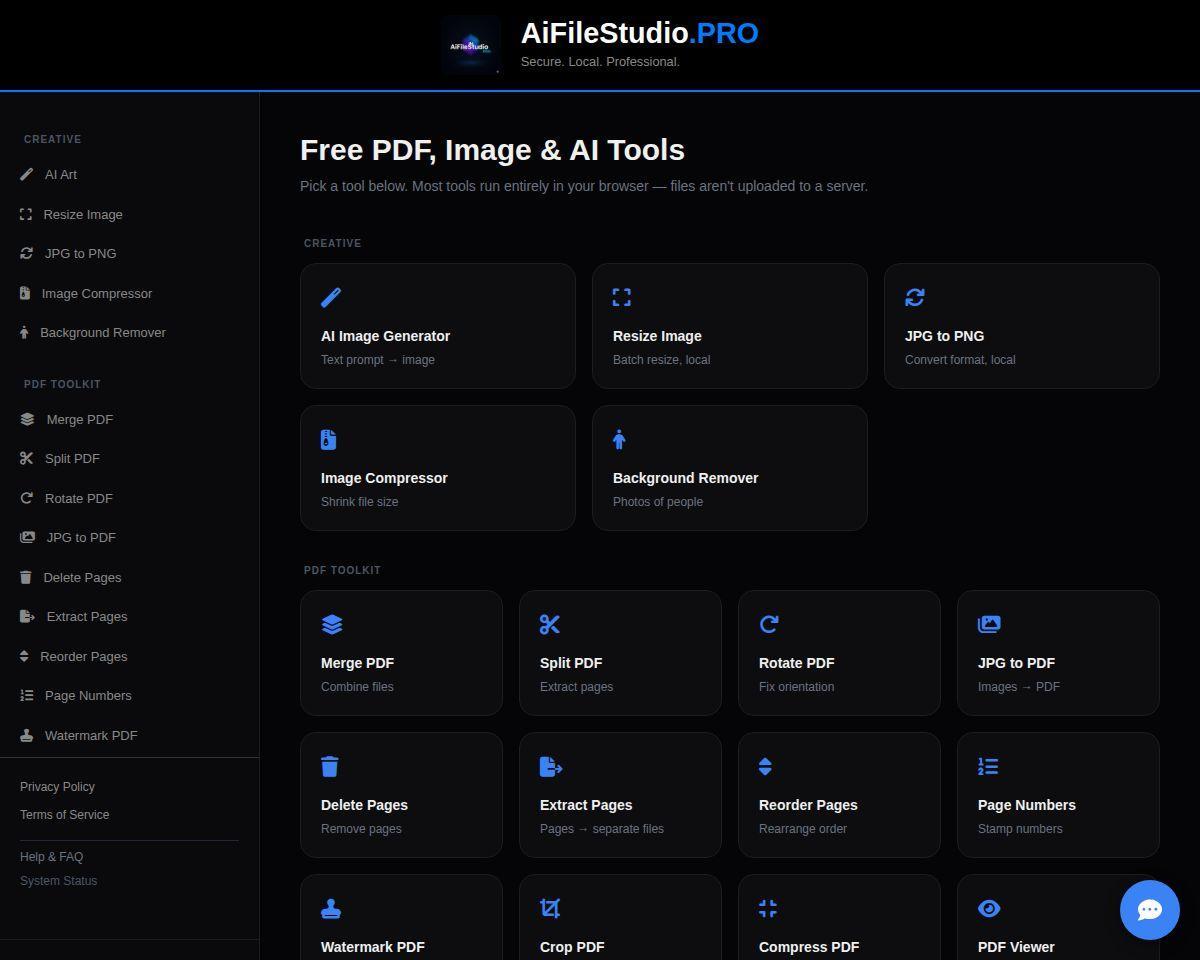Screen dimensions: 1200x960
Task: Click the Rotate PDF sidebar icon
Action: [x=27, y=498]
